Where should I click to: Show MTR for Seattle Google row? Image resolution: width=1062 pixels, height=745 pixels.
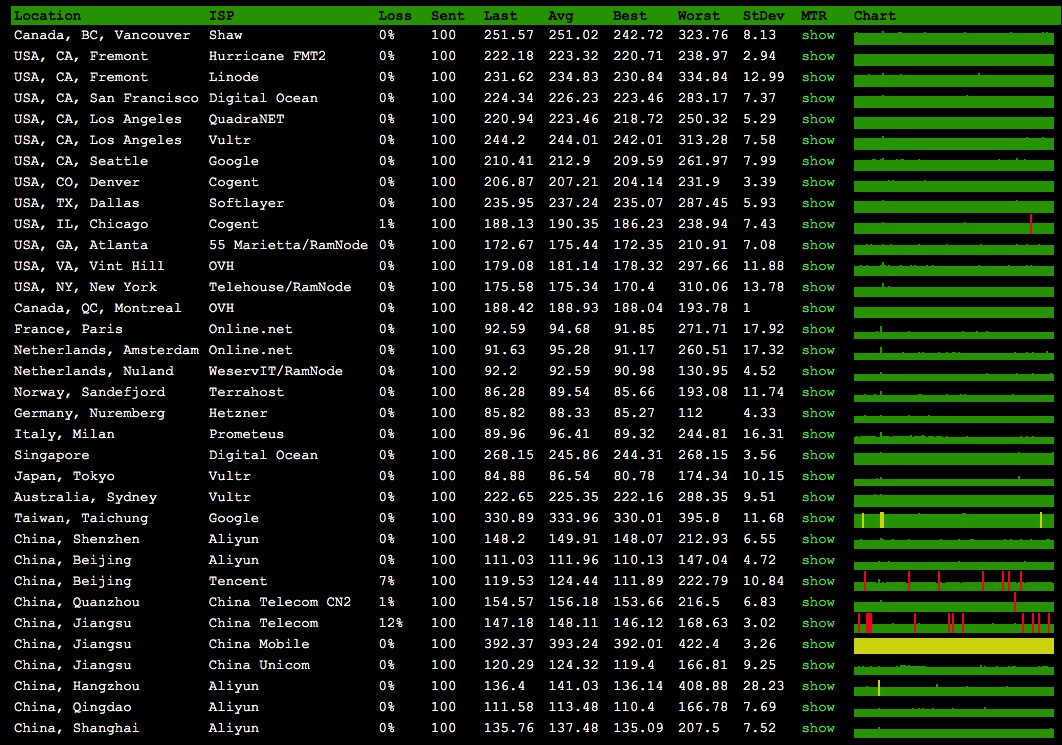tap(818, 161)
